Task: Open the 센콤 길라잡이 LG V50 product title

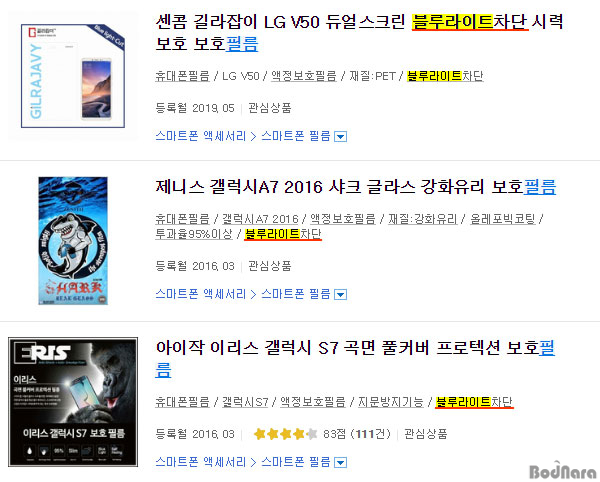Action: tap(359, 33)
